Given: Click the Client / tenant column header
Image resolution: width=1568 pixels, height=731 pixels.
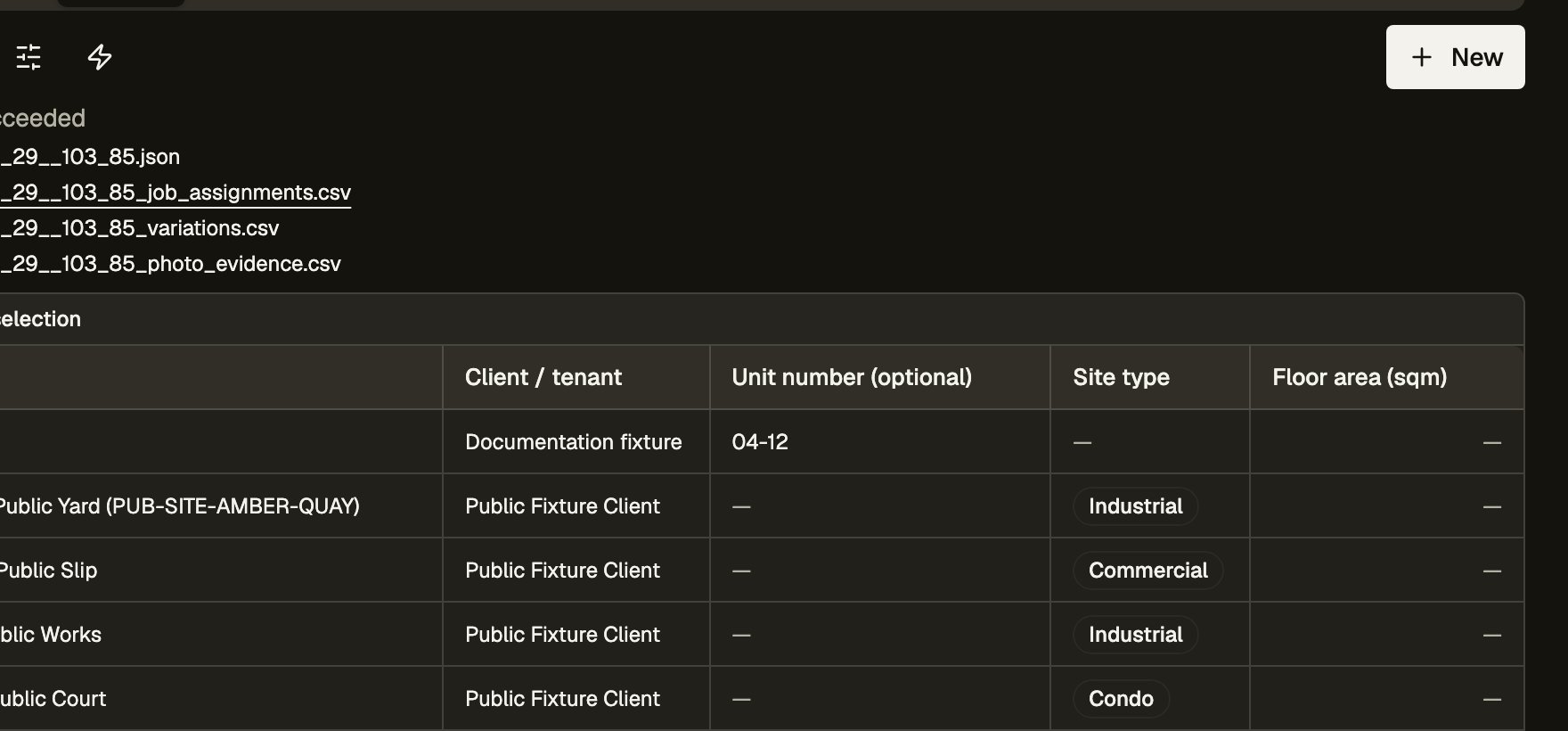Looking at the screenshot, I should pos(576,377).
